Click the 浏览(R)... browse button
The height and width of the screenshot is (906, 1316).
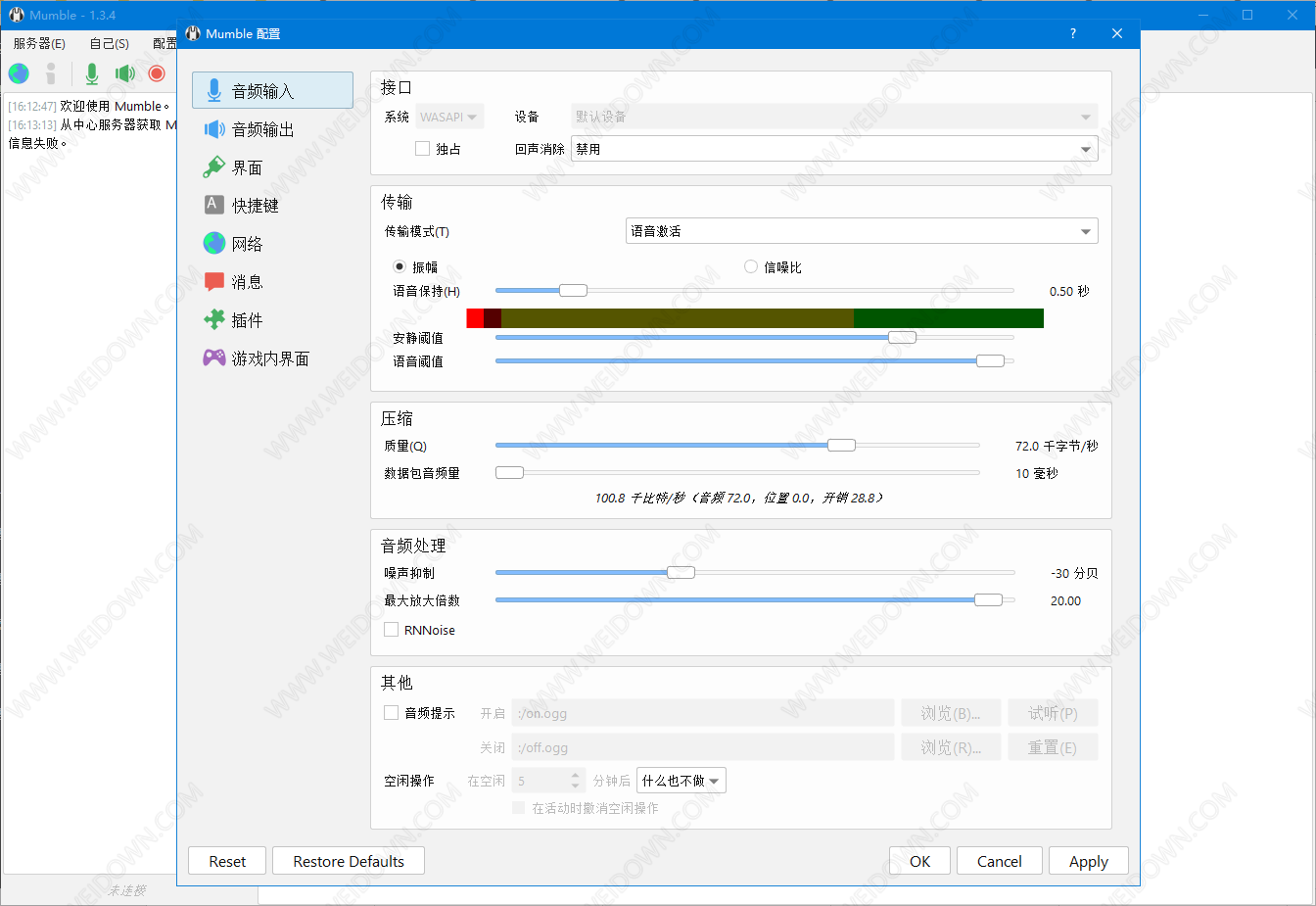(951, 747)
